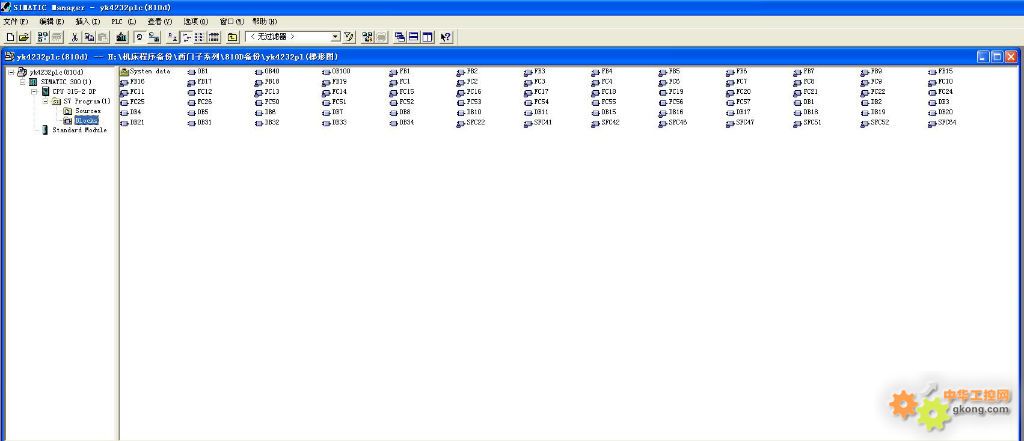Viewport: 1024px width, 441px height.
Task: Select block DB18
Action: (x=806, y=112)
